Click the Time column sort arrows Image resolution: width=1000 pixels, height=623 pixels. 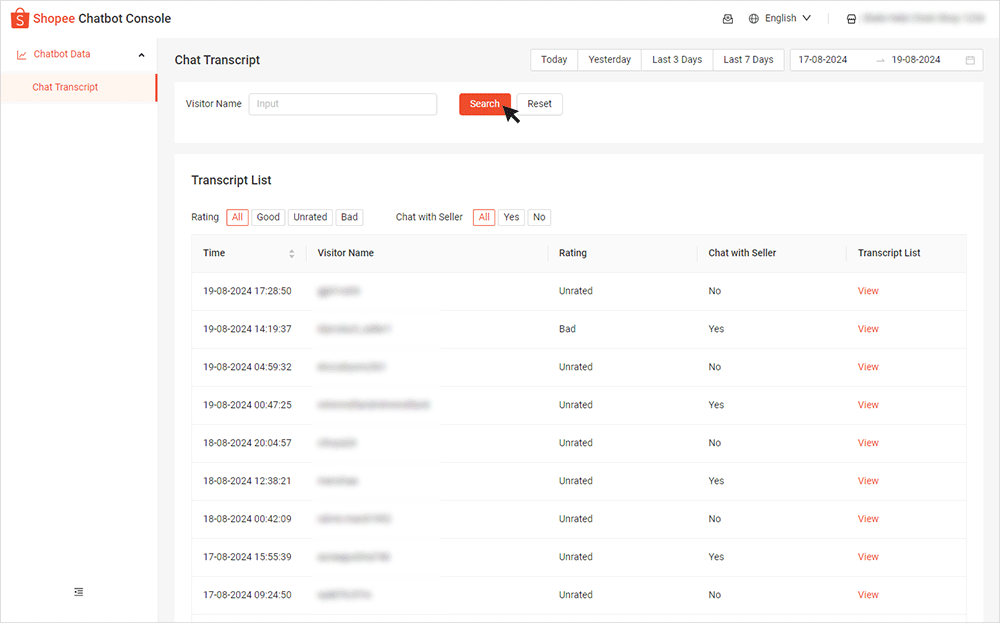pyautogui.click(x=292, y=254)
